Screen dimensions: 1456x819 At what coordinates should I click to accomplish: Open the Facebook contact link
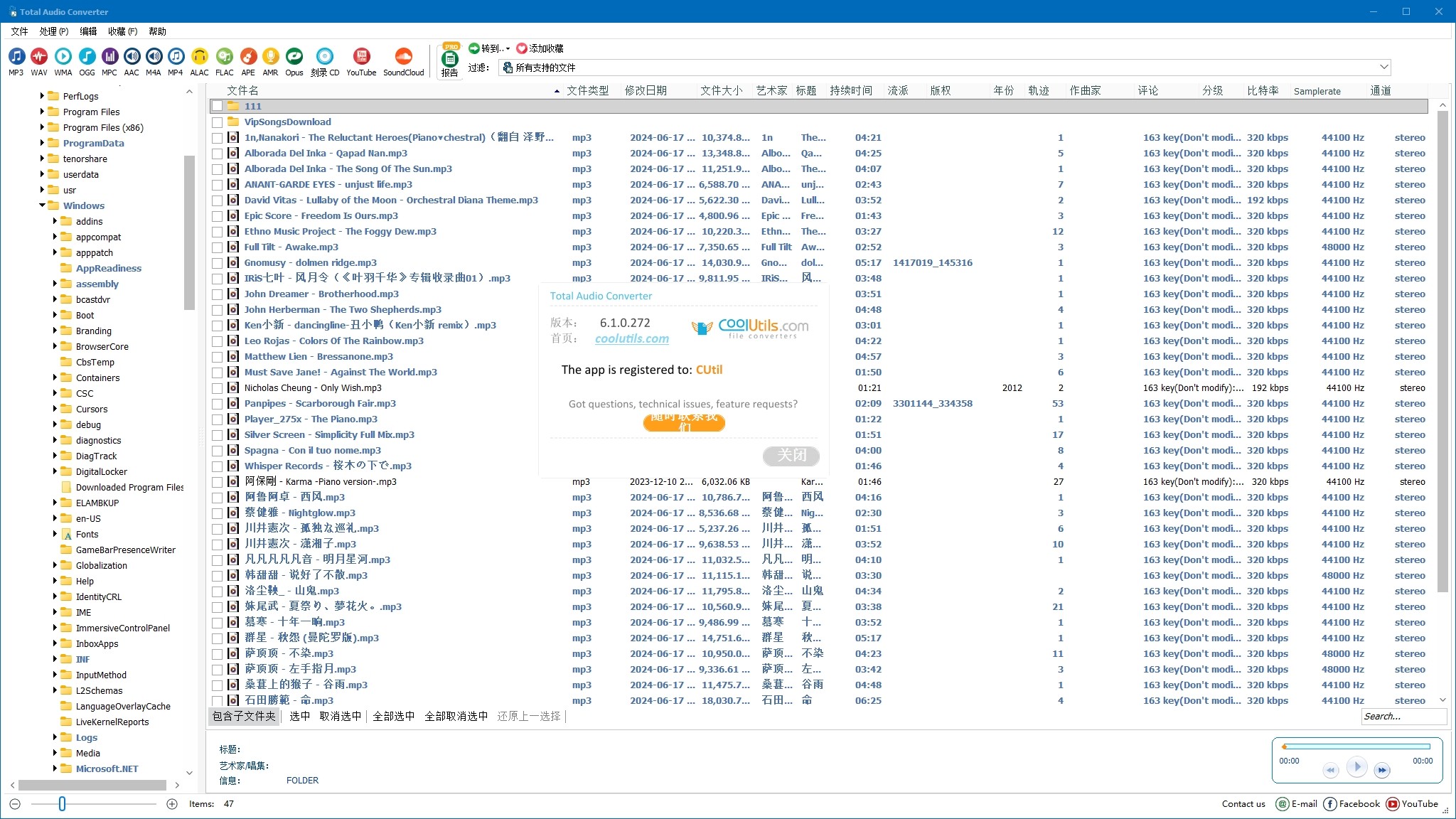click(x=1351, y=804)
